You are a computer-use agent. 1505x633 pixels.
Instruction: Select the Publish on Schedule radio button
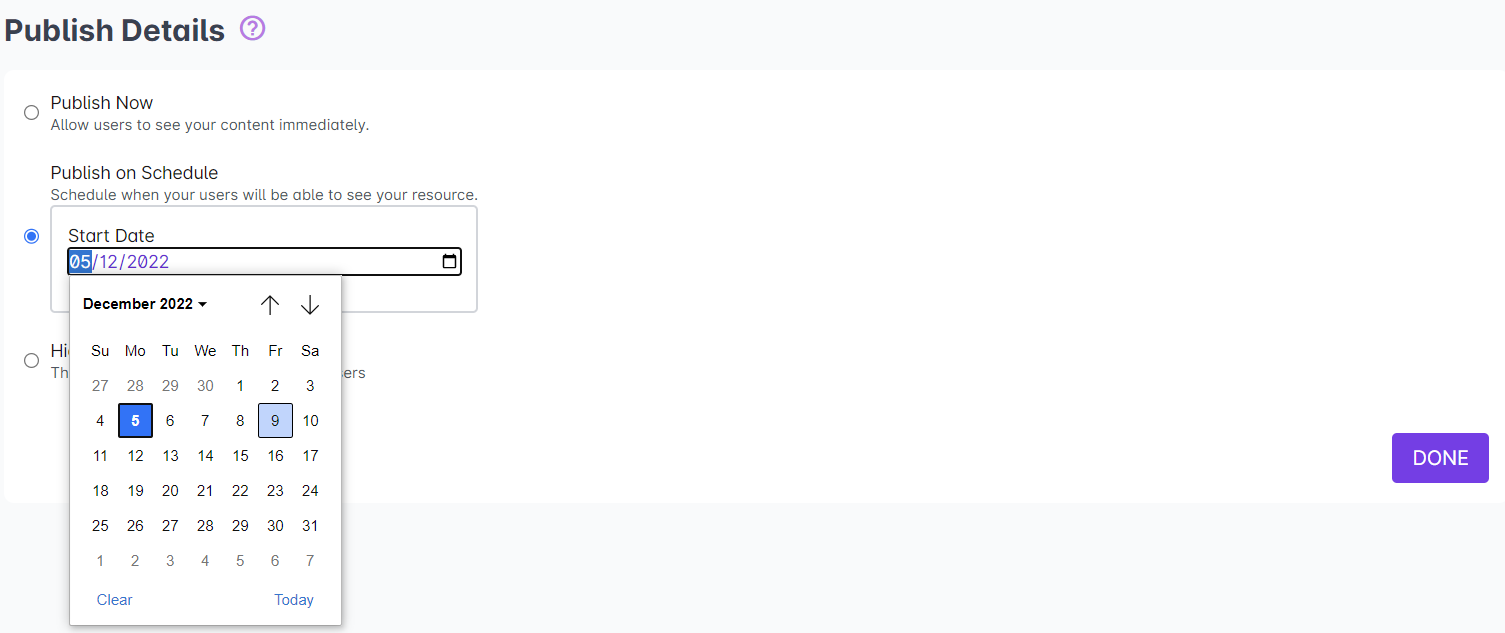(32, 236)
